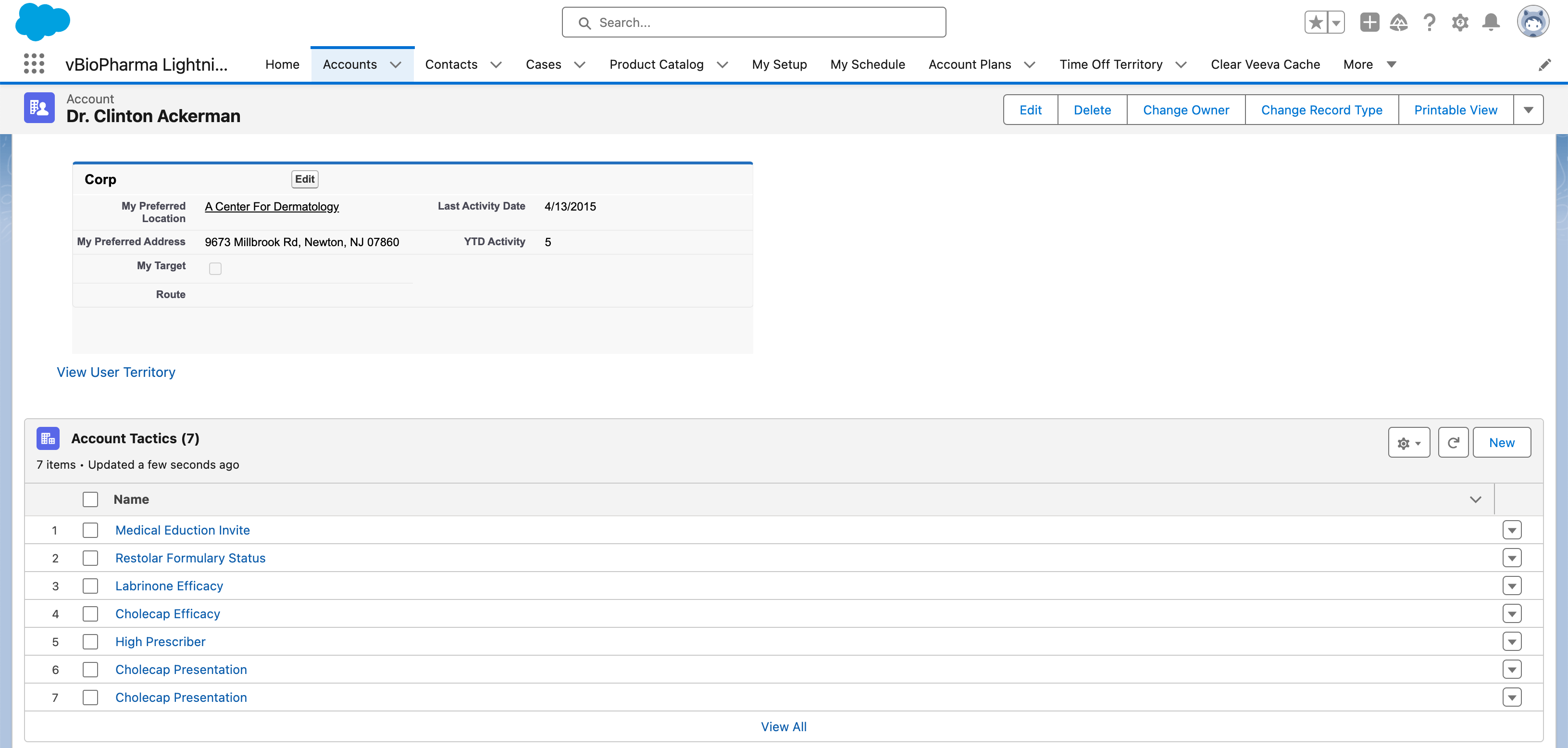Open Global Actions plus icon
1568x748 pixels.
coord(1369,23)
